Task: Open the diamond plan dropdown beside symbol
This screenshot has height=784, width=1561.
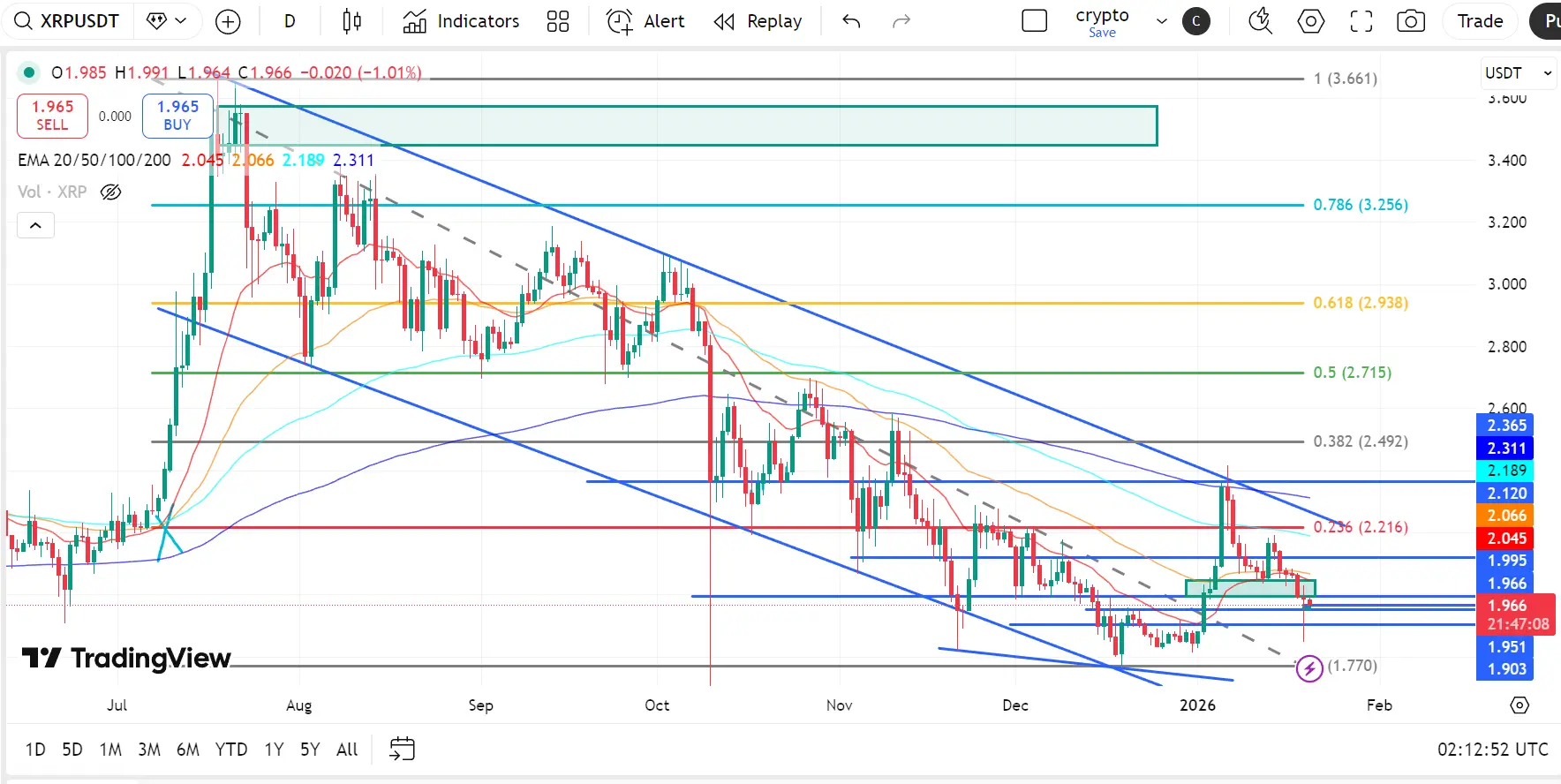Action: 167,21
